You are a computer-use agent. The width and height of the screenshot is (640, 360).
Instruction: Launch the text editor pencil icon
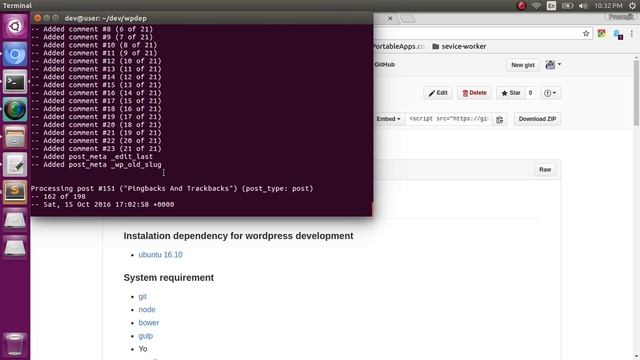tap(15, 165)
